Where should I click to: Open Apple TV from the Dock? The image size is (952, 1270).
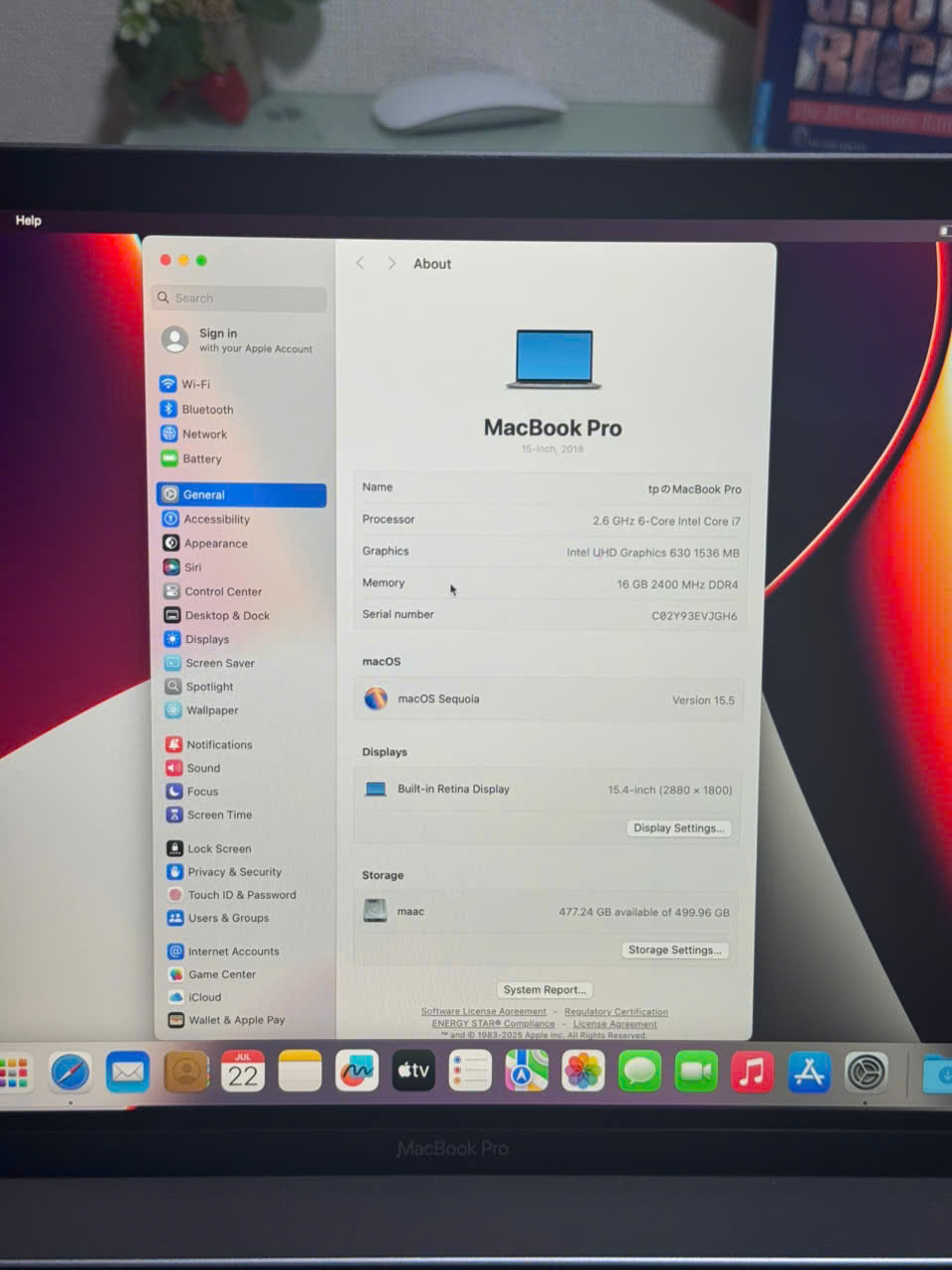(x=414, y=1071)
